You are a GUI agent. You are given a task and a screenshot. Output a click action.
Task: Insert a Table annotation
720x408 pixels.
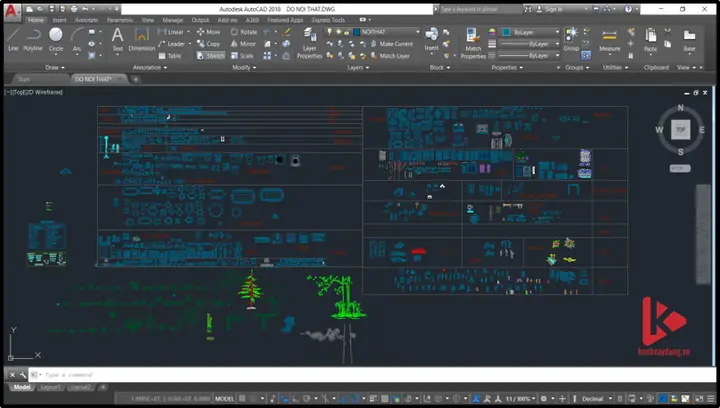[170, 56]
